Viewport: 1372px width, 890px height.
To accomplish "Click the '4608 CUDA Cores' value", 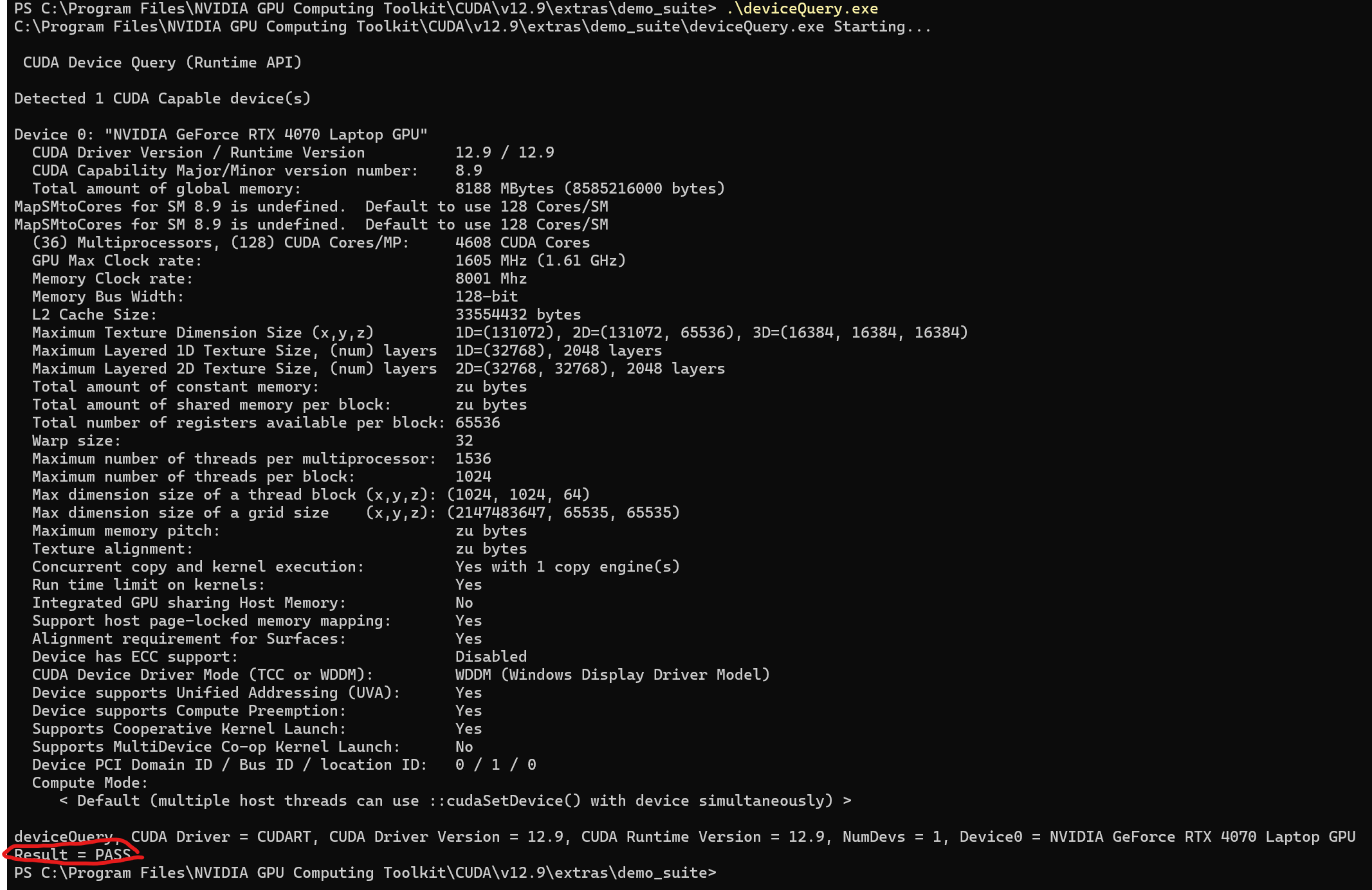I will pos(522,243).
